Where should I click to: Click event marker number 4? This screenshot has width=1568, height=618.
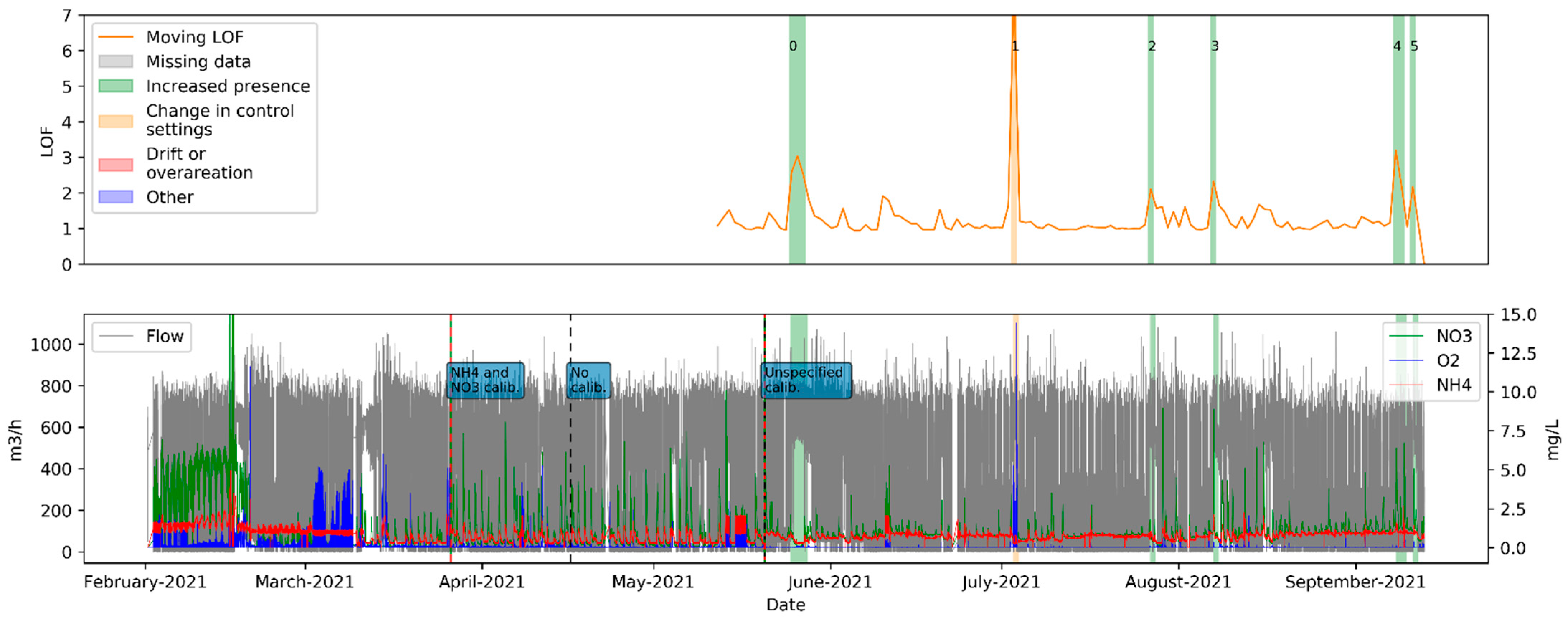coord(1397,46)
